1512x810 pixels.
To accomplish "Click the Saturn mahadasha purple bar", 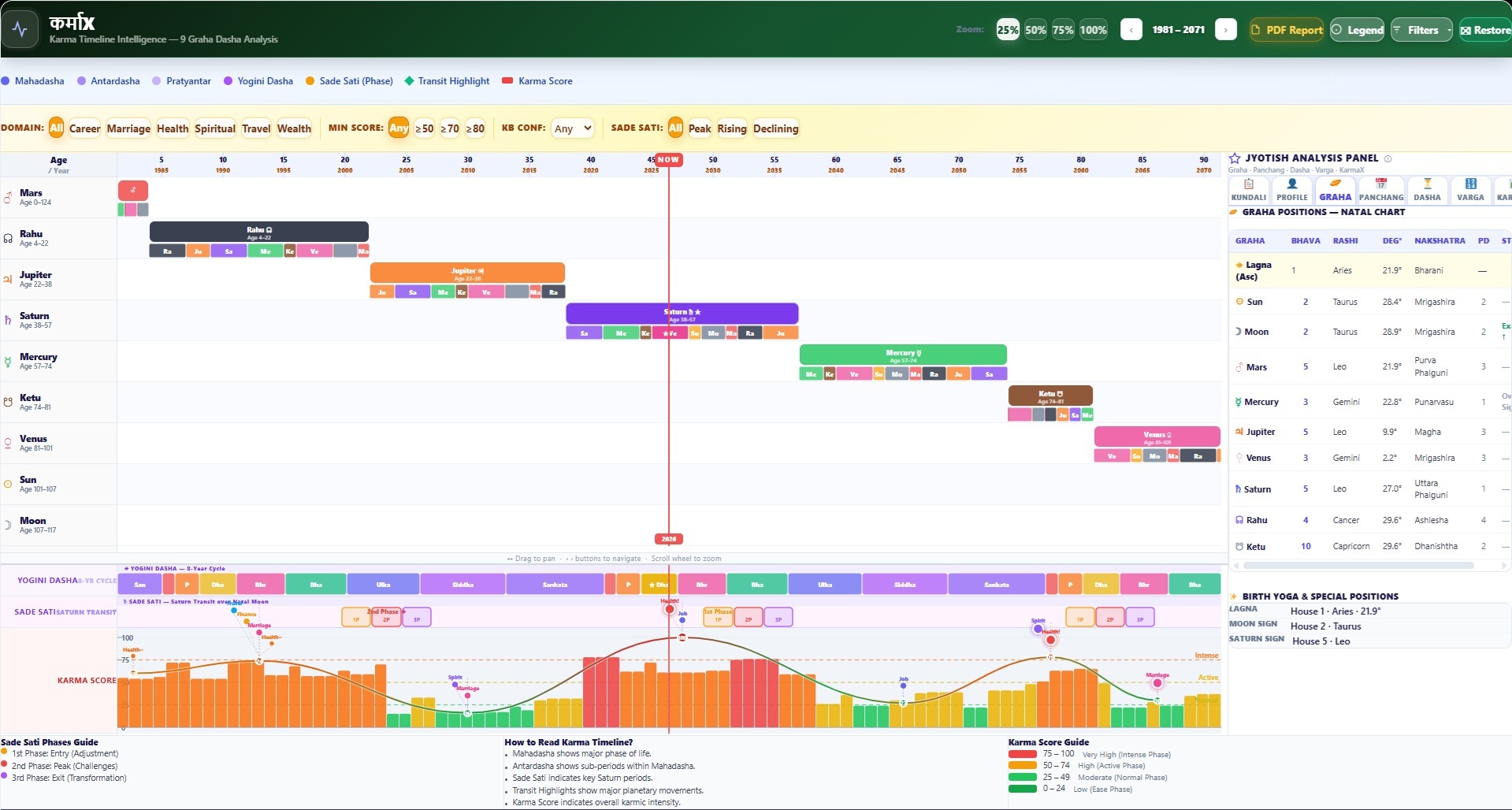I will pyautogui.click(x=682, y=314).
